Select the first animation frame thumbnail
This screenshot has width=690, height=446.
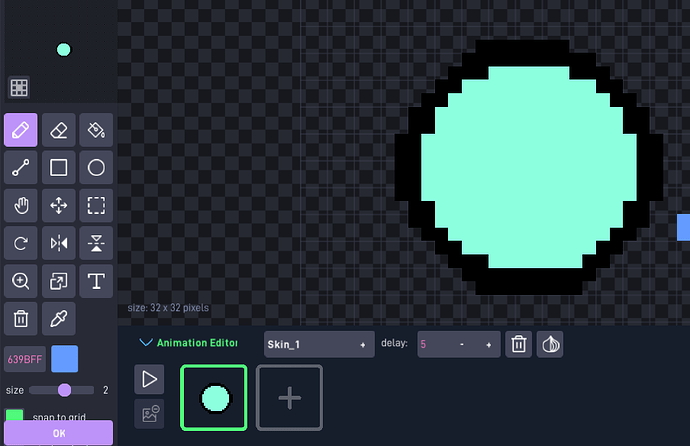pos(213,398)
